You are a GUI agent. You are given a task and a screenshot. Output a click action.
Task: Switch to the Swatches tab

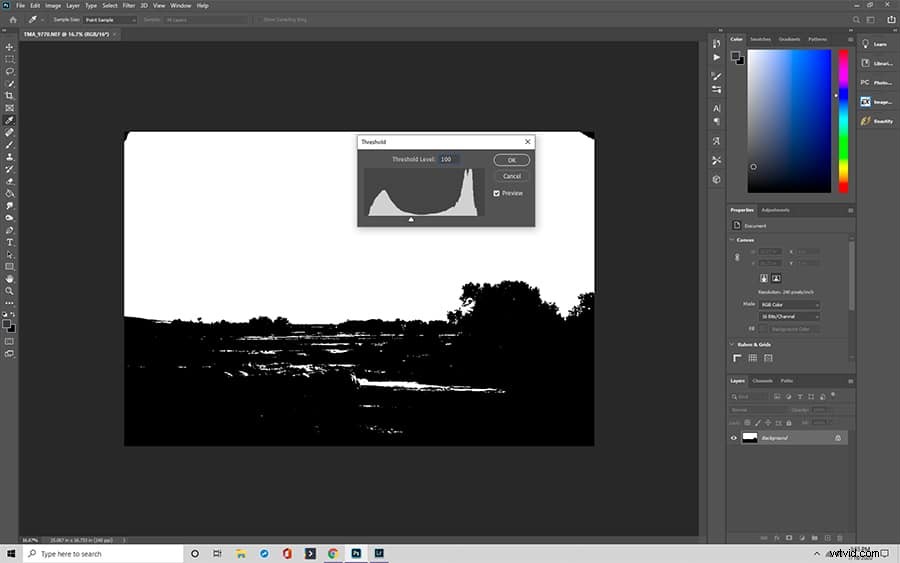click(761, 39)
